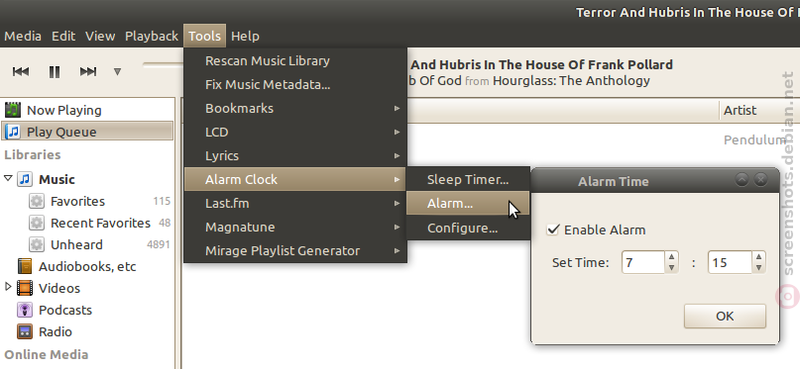Open the Favorites smart playlist gear icon
The width and height of the screenshot is (800, 369).
click(36, 201)
